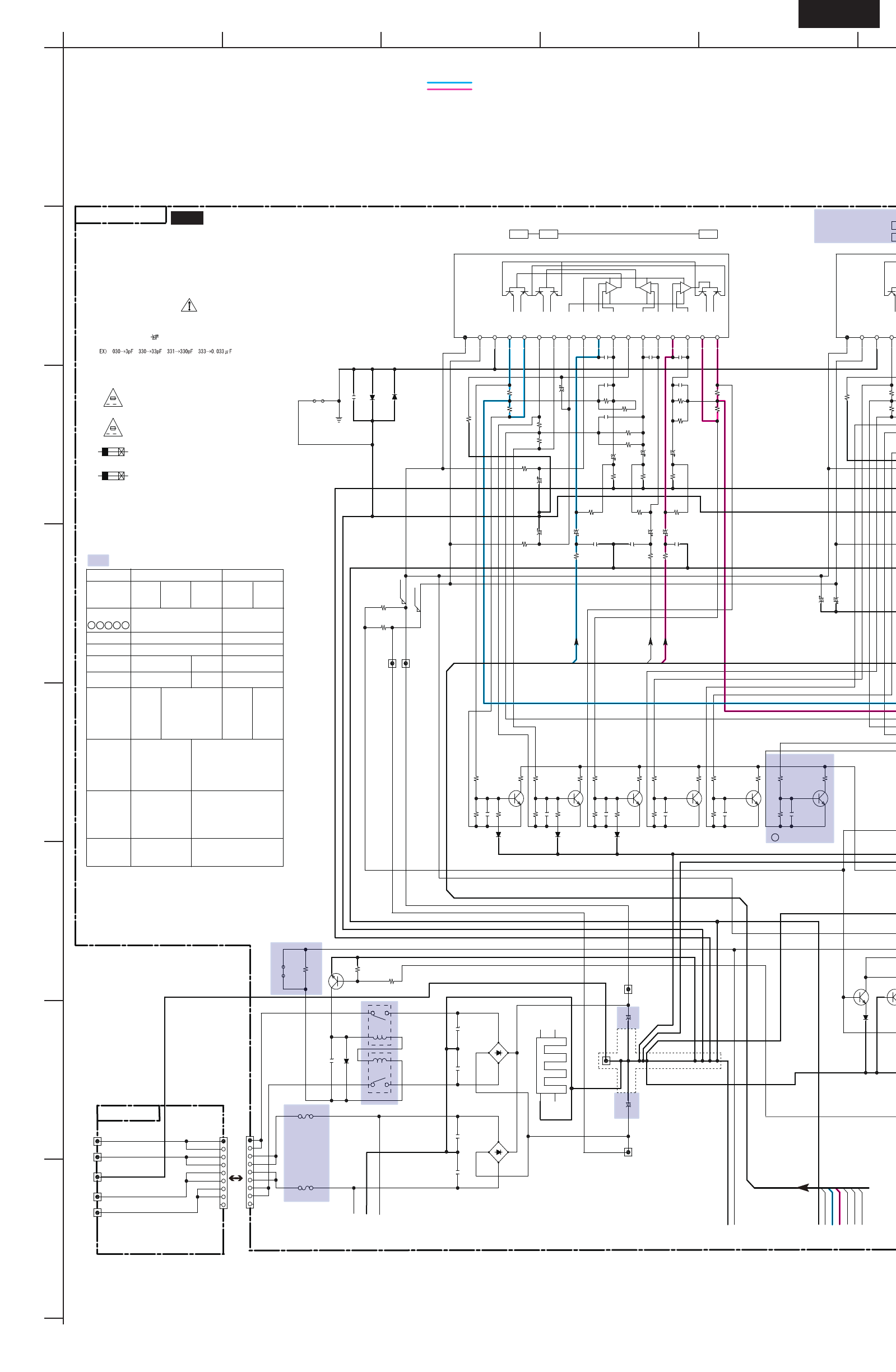Click the warning triangle with exclamation mark
The image size is (896, 1372).
click(x=189, y=305)
